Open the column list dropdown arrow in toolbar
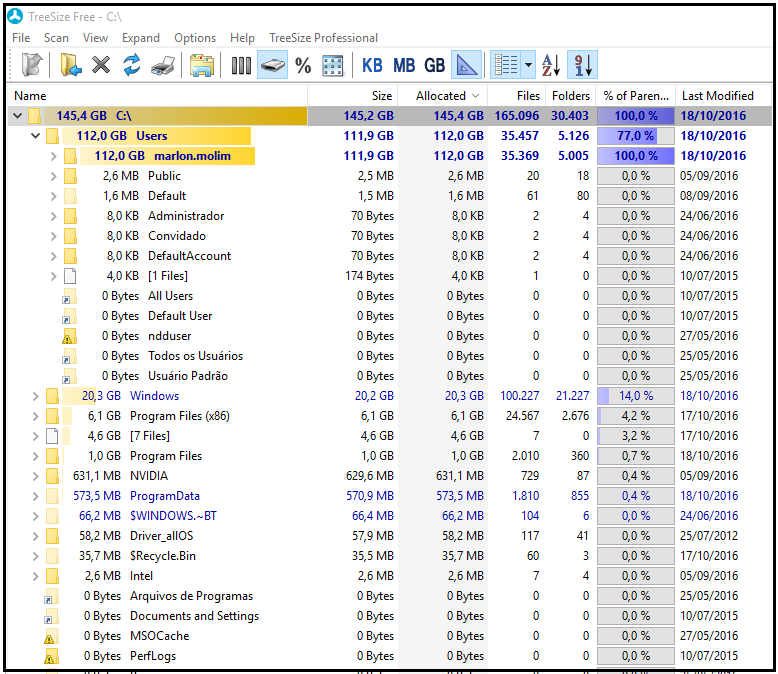Screen dimensions: 778x674 (x=528, y=65)
